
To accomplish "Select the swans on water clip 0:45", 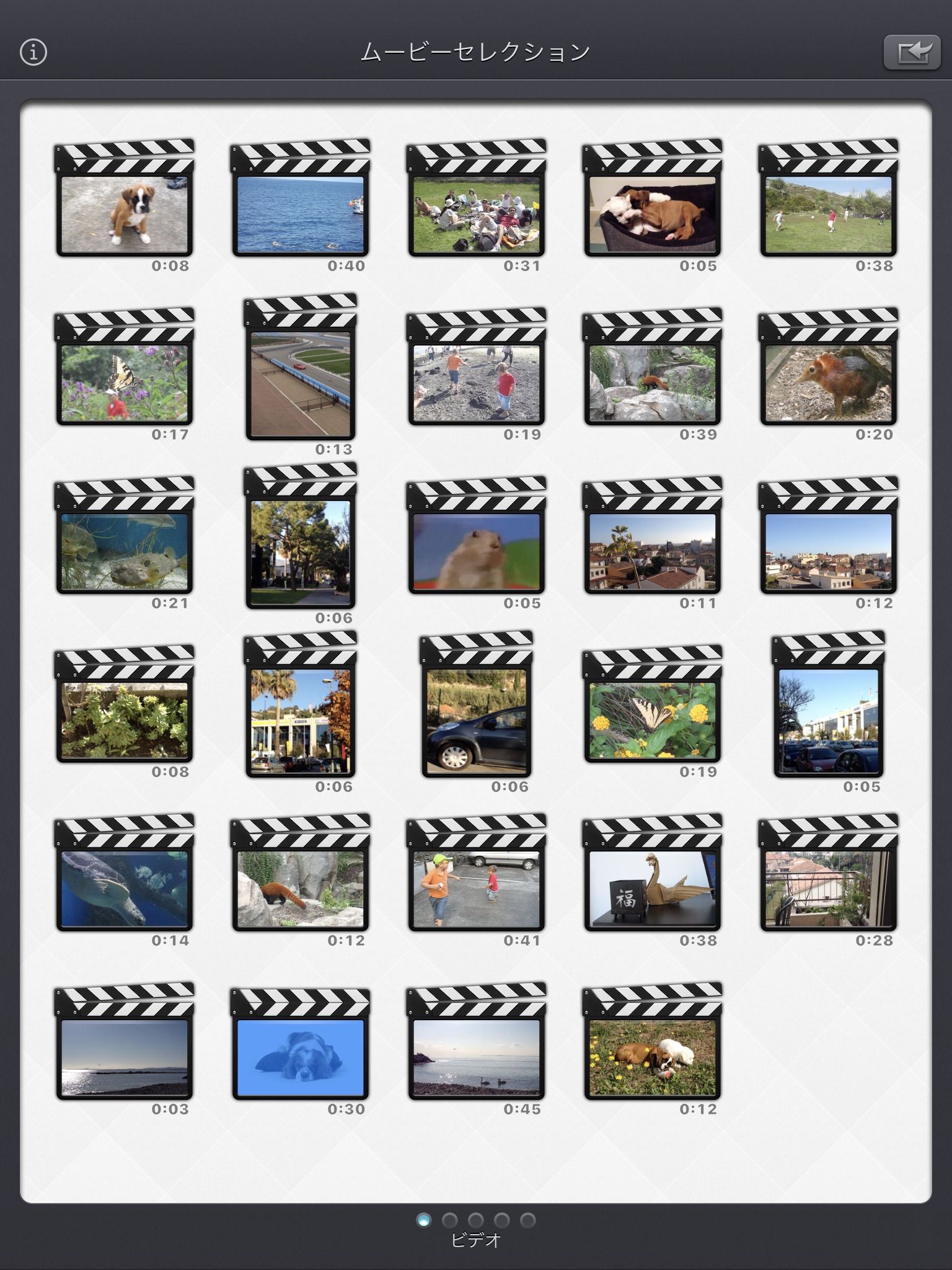I will tap(477, 1041).
